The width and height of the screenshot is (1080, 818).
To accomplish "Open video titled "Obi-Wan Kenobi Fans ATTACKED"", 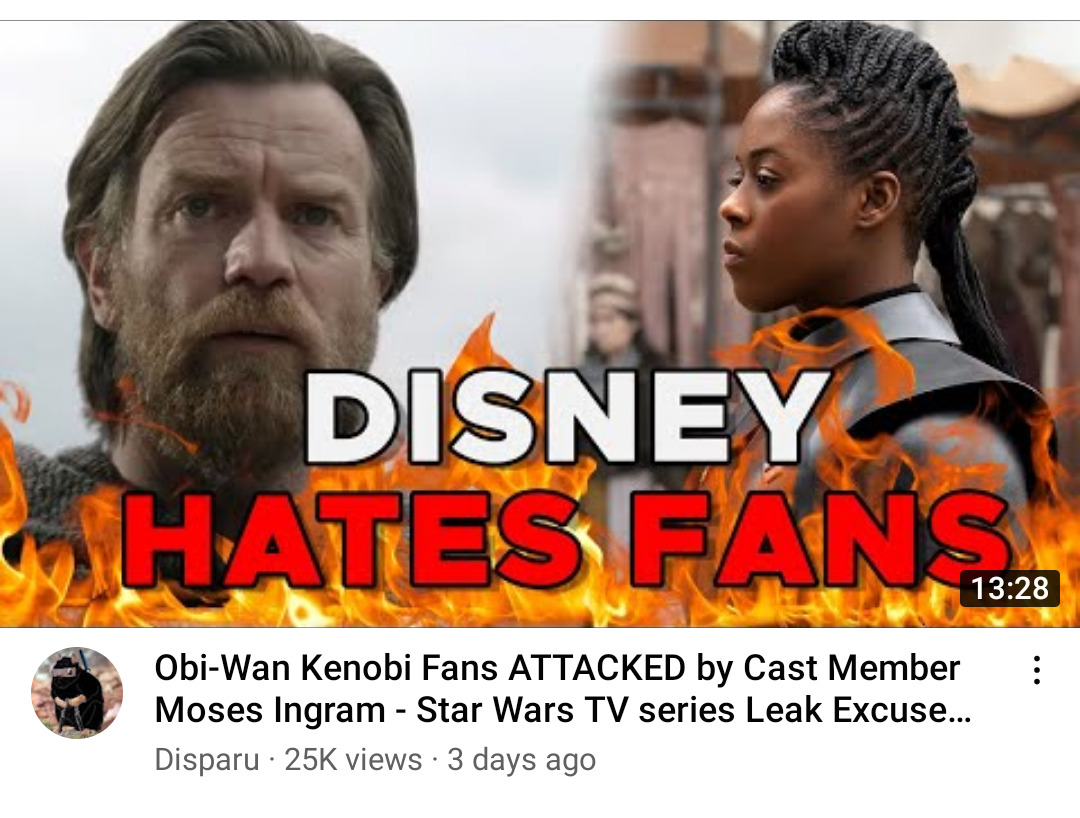I will tap(563, 689).
